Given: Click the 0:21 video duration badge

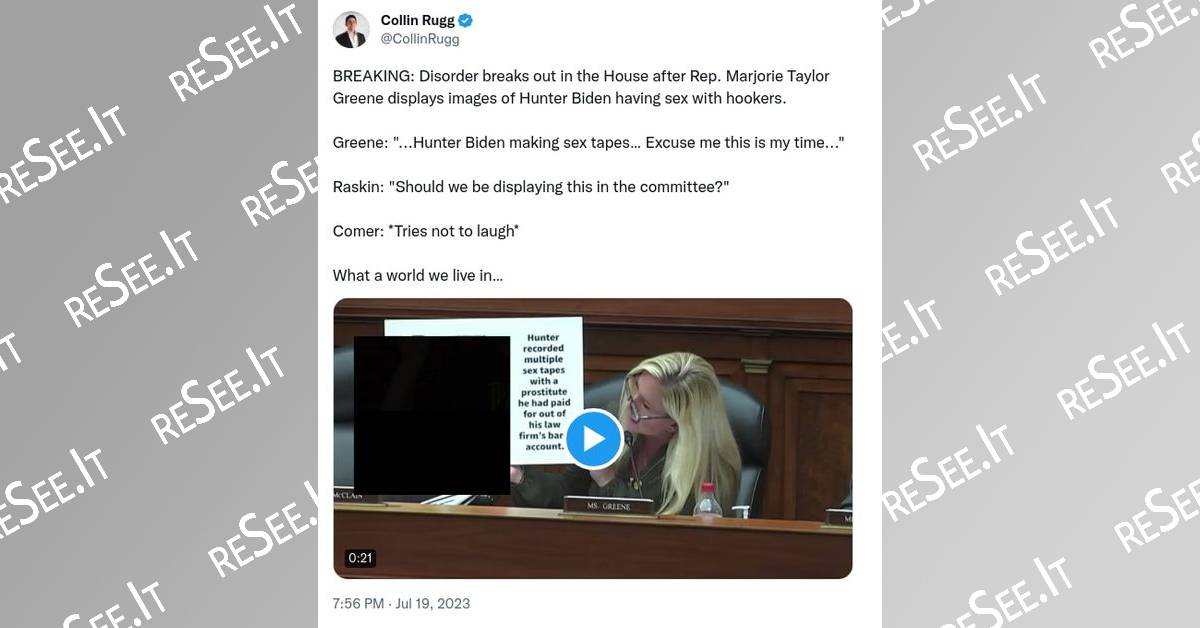Looking at the screenshot, I should click(x=360, y=558).
